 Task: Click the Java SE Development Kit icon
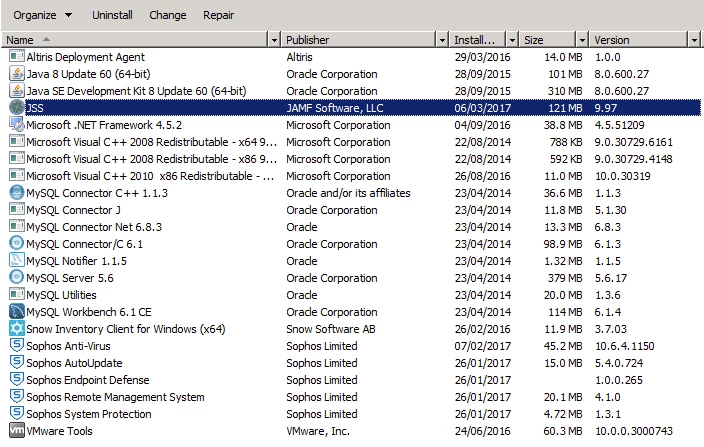tap(17, 91)
